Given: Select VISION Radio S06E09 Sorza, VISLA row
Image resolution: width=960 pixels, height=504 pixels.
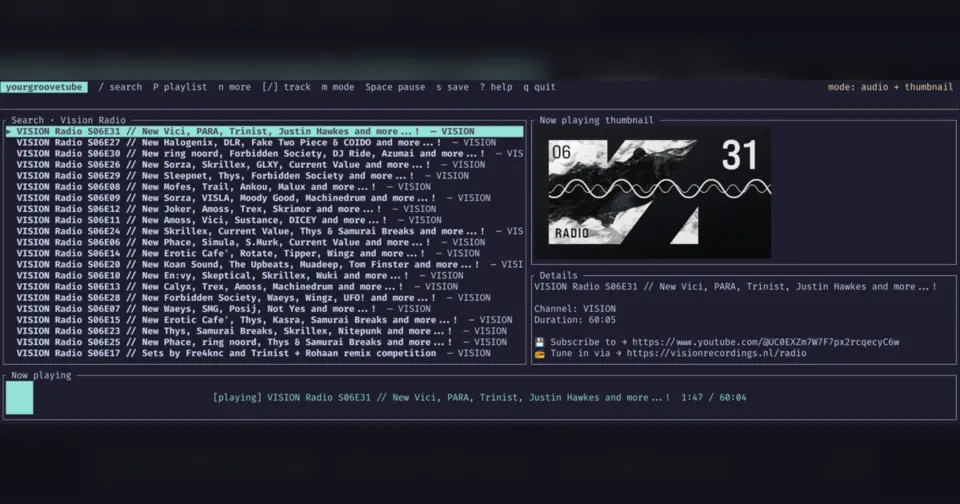Looking at the screenshot, I should tap(264, 198).
